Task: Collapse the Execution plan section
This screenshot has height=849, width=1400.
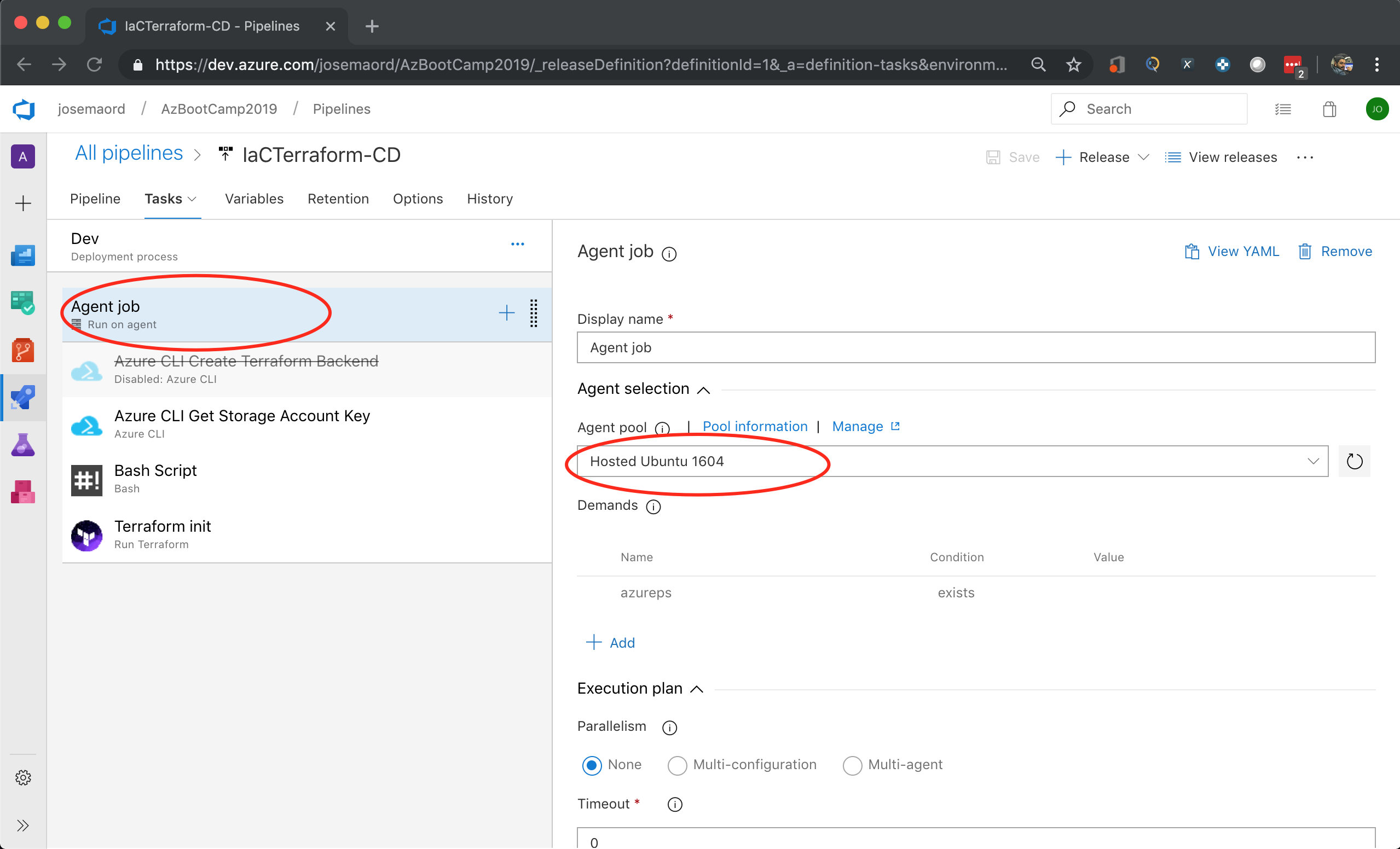Action: [697, 689]
